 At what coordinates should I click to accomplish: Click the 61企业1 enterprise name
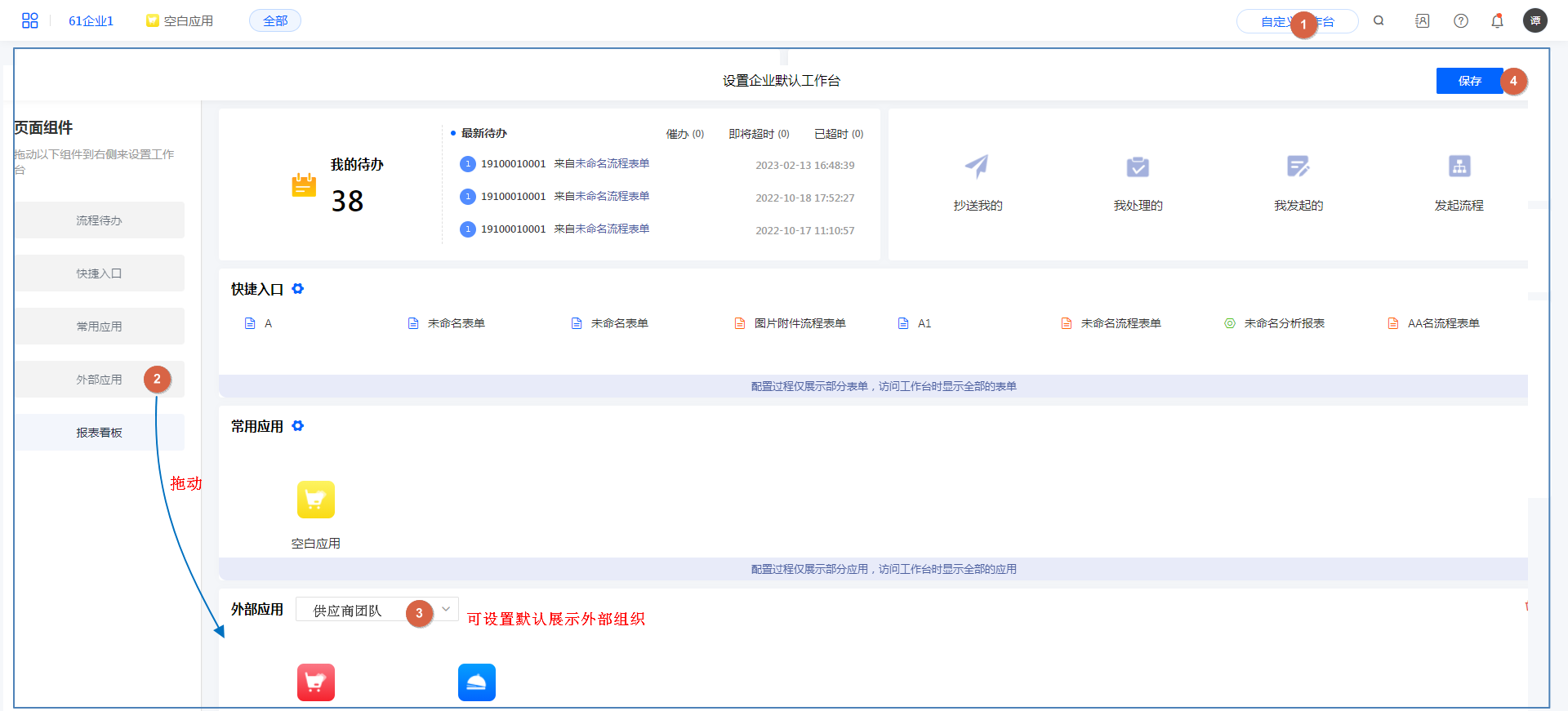91,21
